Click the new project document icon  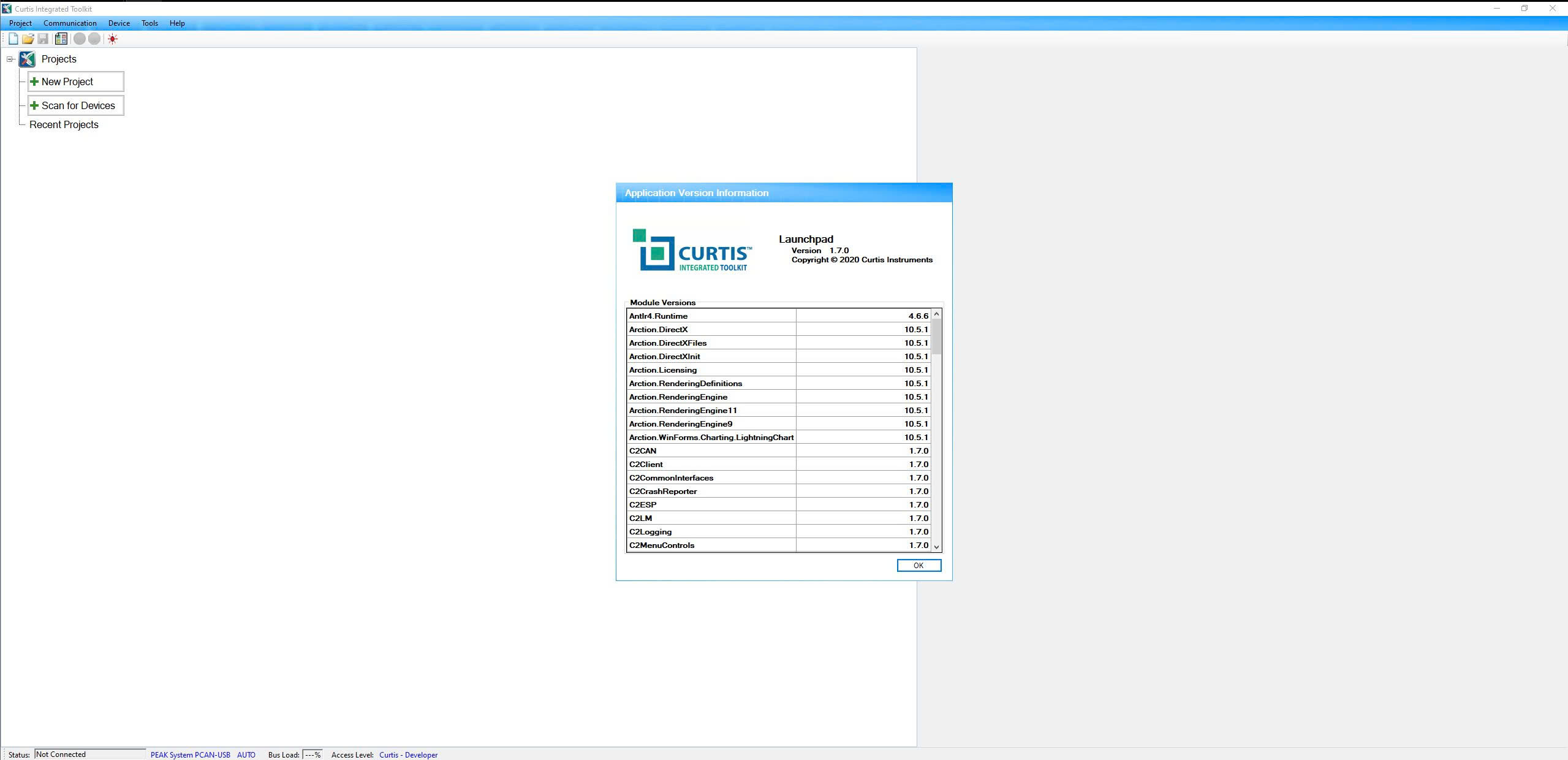(13, 39)
